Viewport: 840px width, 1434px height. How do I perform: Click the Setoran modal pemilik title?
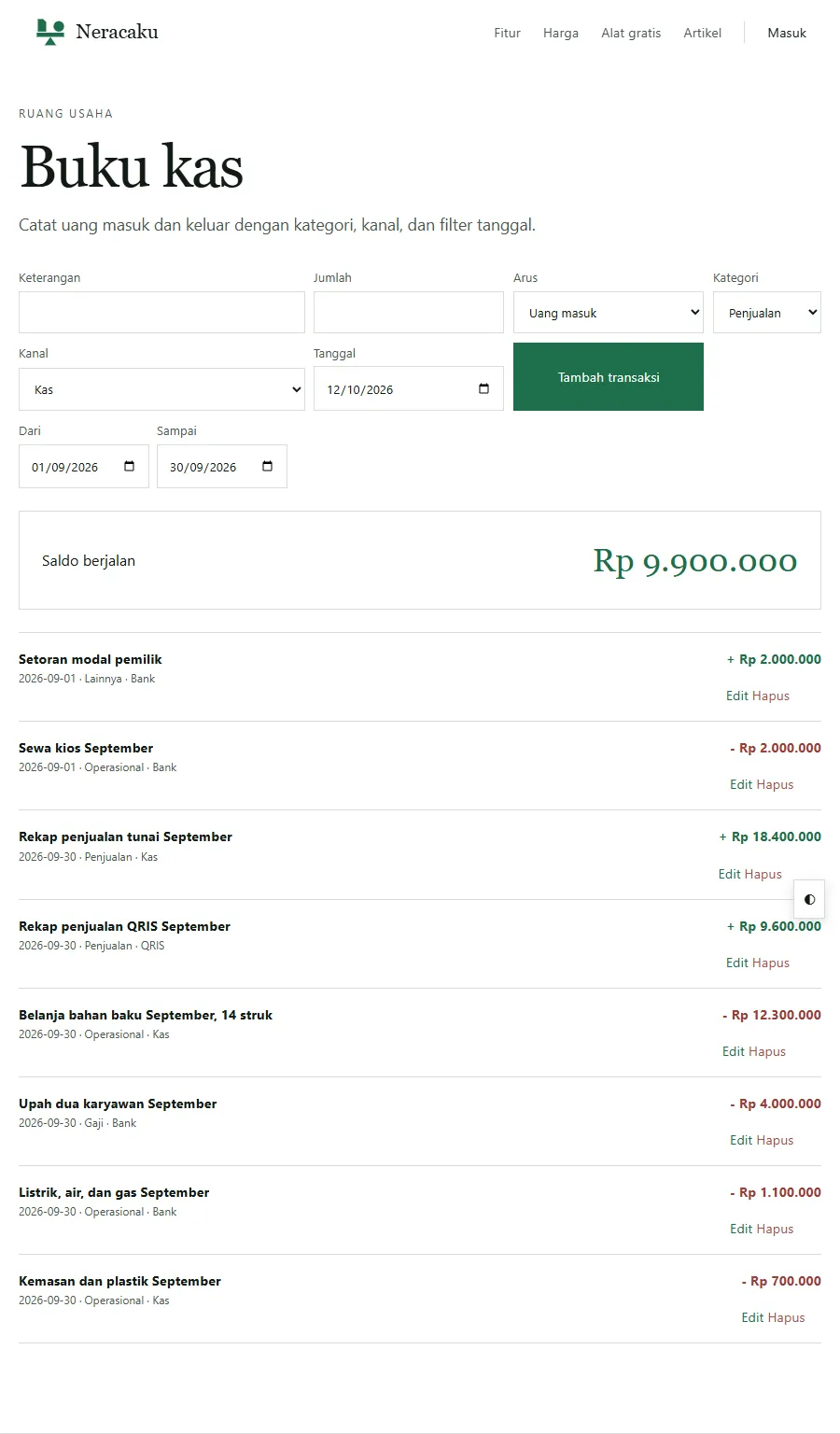pyautogui.click(x=91, y=659)
